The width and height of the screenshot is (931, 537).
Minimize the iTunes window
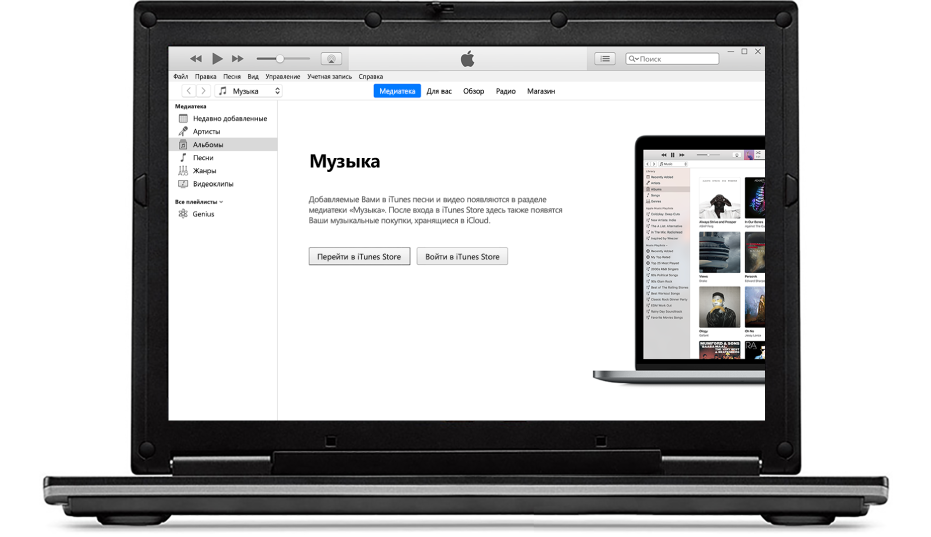(730, 52)
